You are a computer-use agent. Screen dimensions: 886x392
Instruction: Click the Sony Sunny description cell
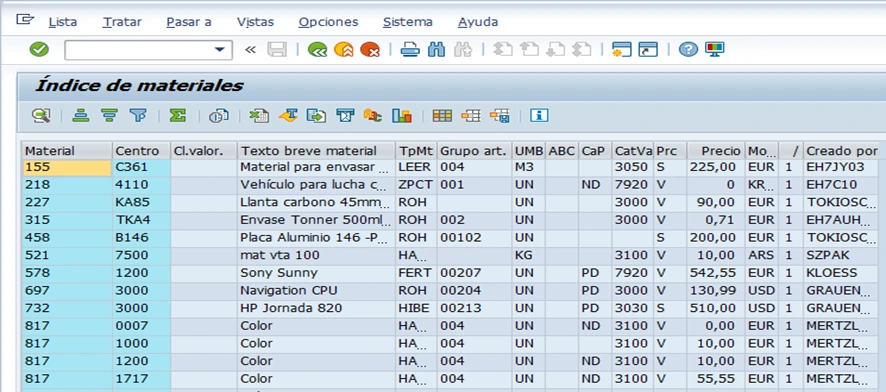coord(316,273)
